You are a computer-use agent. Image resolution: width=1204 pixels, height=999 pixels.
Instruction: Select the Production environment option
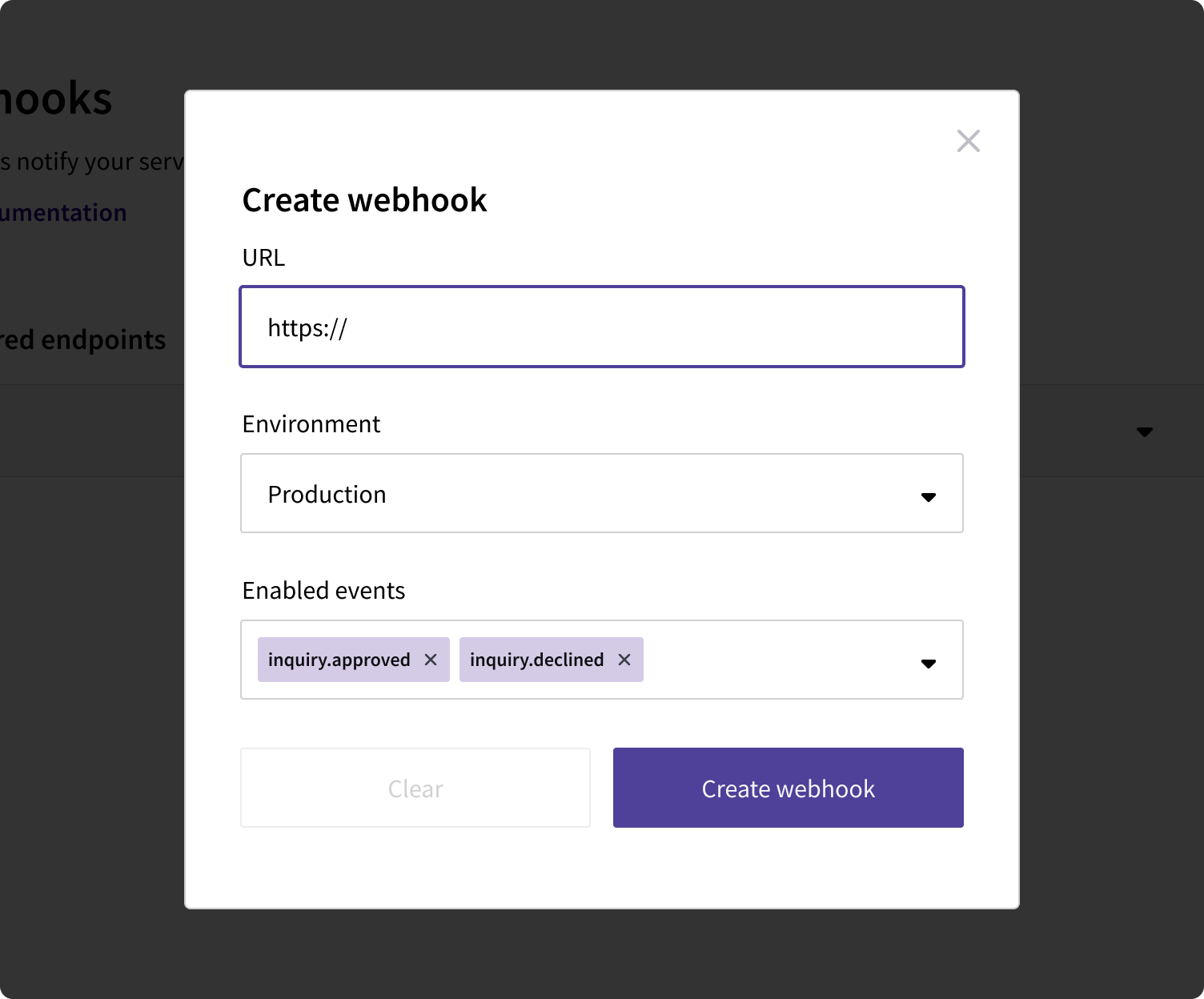(327, 494)
